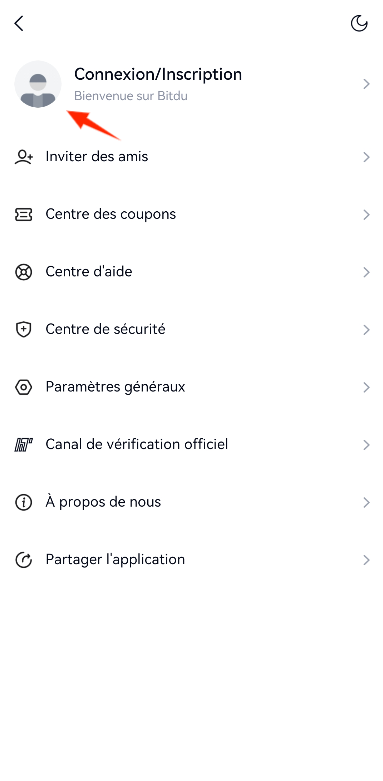The width and height of the screenshot is (383, 781).
Task: Open Connexion/Inscription login link
Action: [158, 74]
